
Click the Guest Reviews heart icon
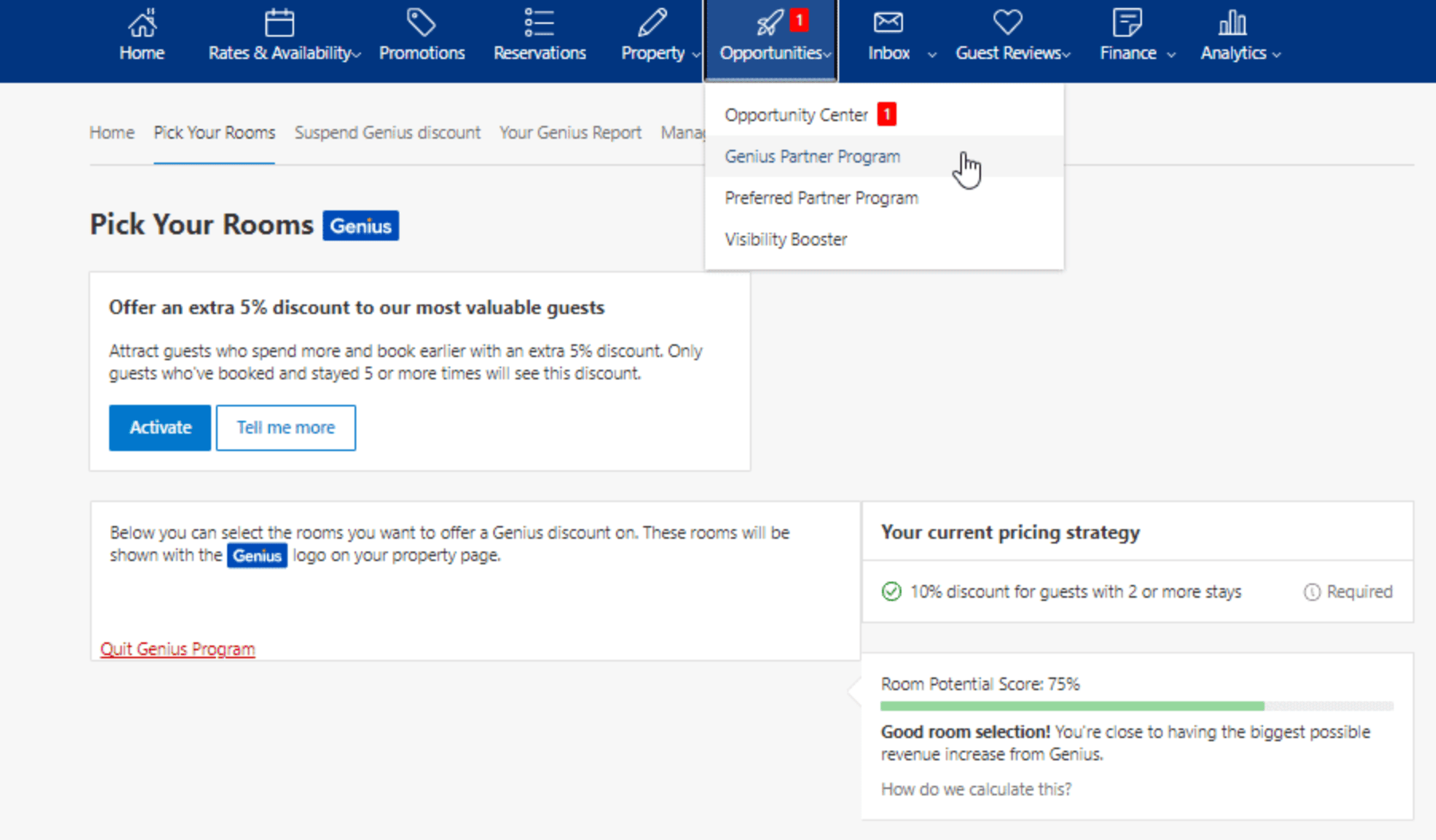click(x=1006, y=21)
